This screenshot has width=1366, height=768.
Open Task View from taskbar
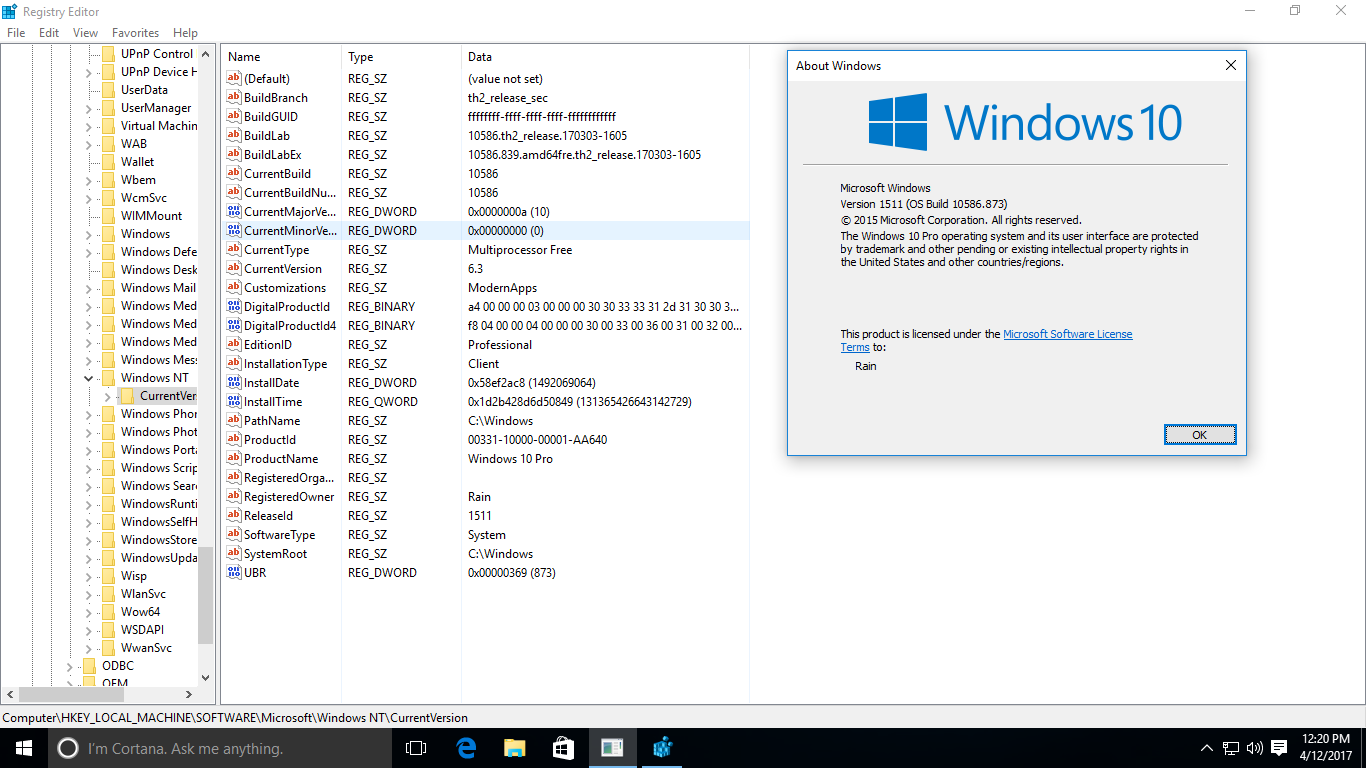(416, 748)
